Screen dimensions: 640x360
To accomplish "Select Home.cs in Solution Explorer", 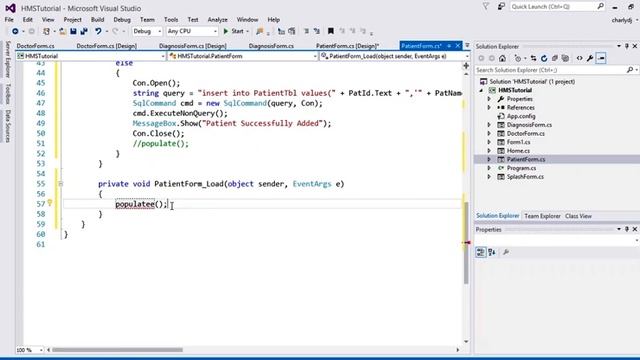I will 518,151.
